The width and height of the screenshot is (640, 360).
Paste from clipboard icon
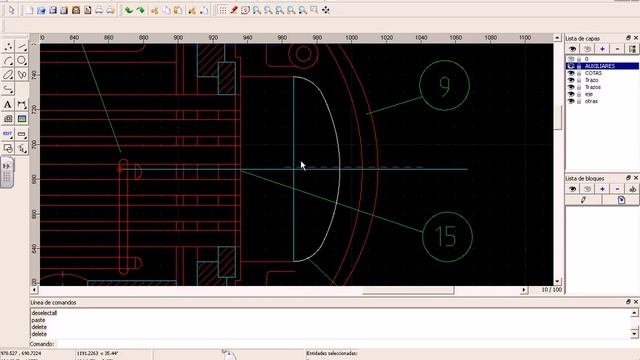(x=178, y=10)
